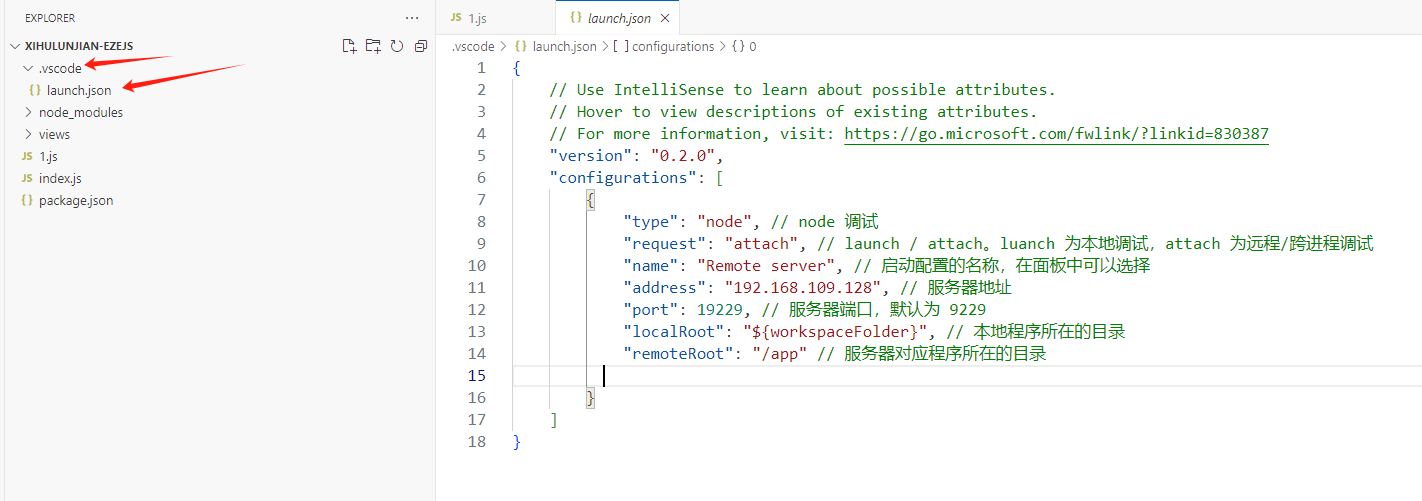Click the braces icon beside package.json
1422x501 pixels.
click(x=27, y=200)
